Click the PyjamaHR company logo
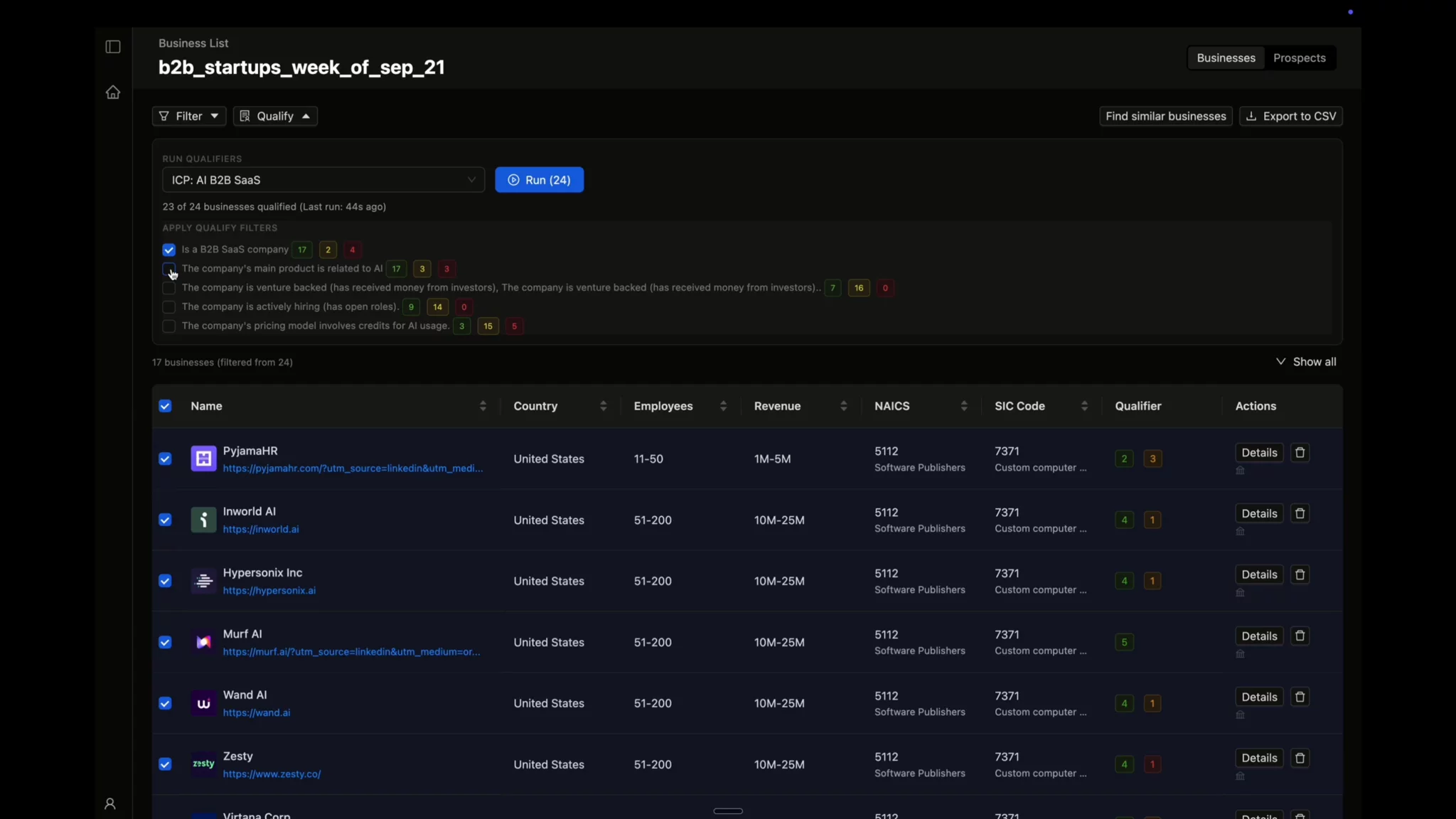The image size is (1456, 819). pyautogui.click(x=203, y=459)
